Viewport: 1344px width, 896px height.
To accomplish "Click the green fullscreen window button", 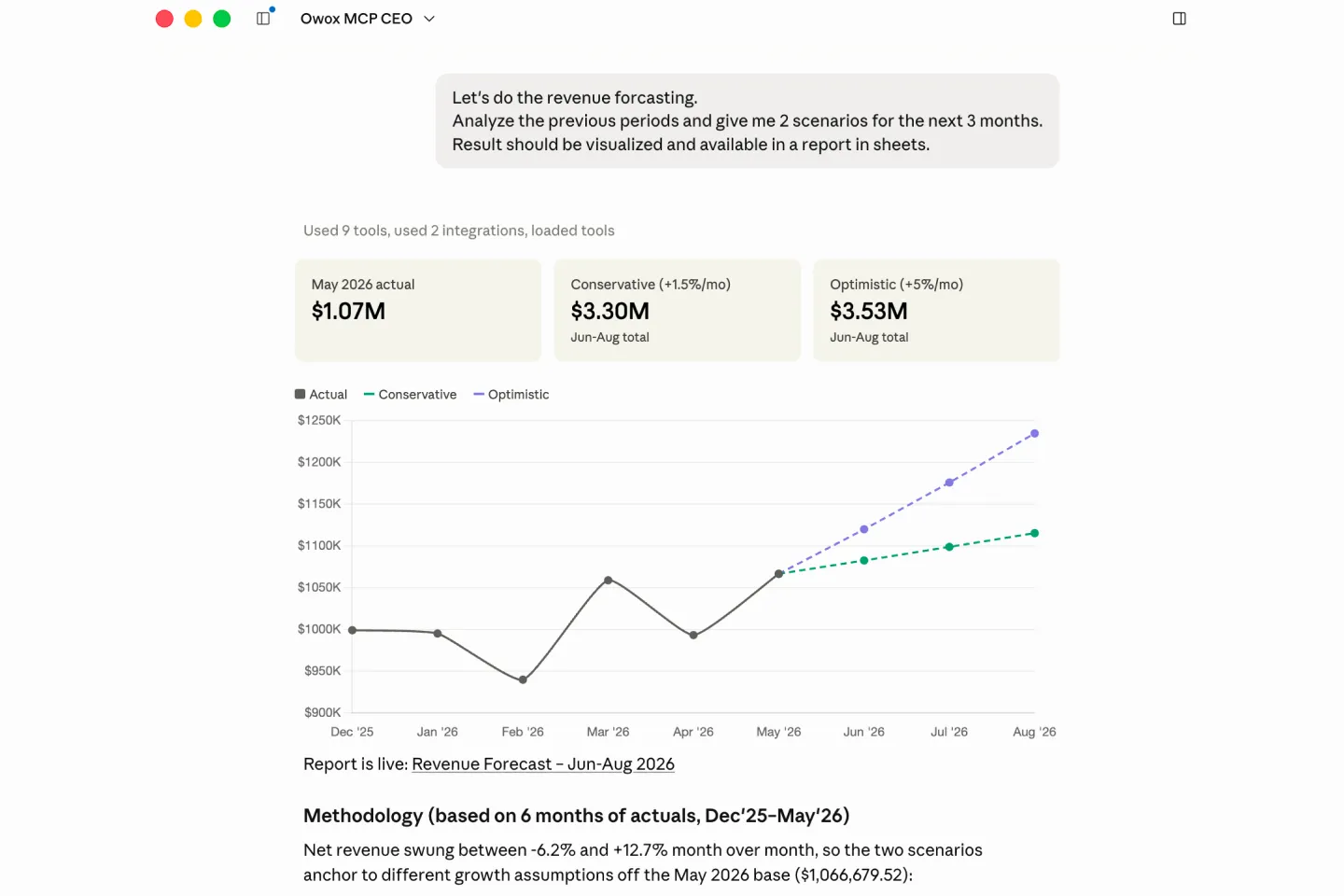I will click(x=222, y=19).
